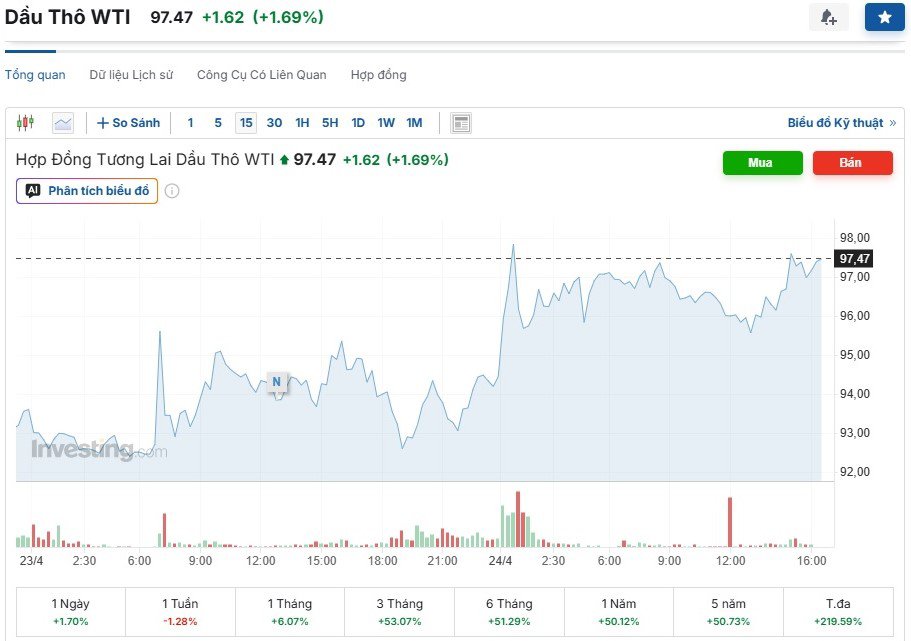The image size is (911, 641).
Task: Select the 1 Tuần performance range
Action: 180,612
